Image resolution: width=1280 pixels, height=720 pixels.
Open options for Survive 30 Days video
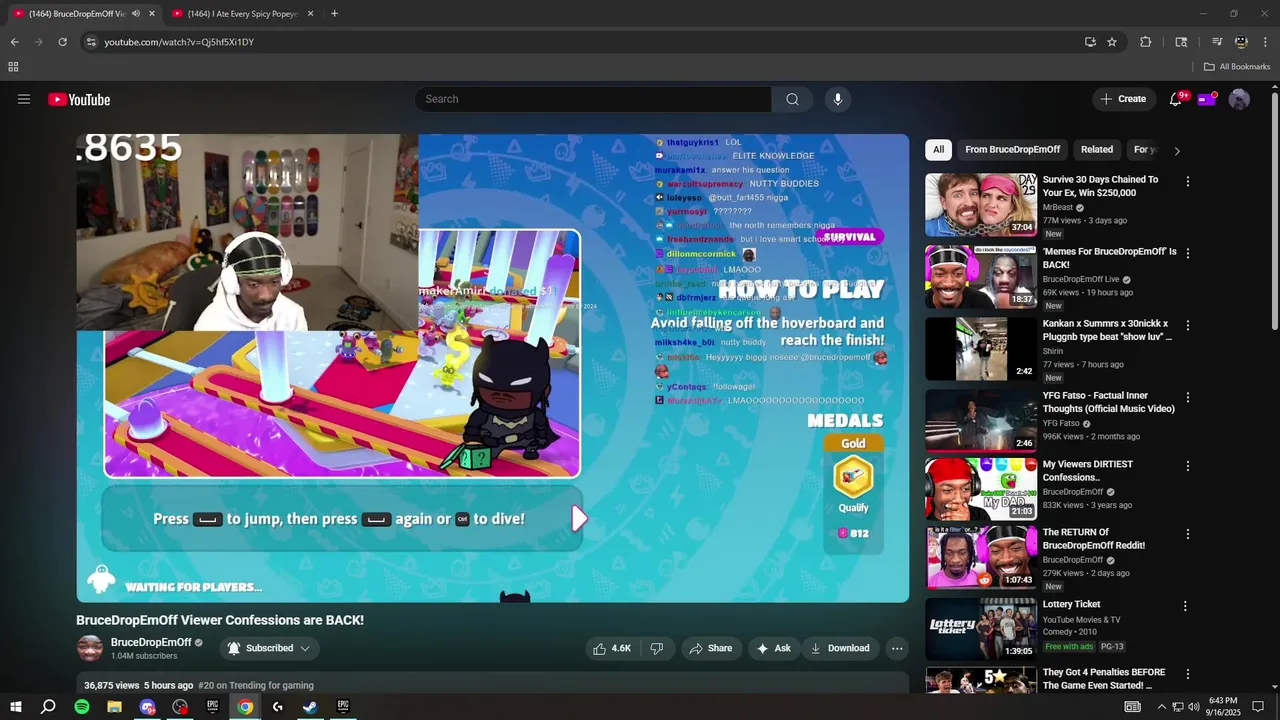point(1187,182)
